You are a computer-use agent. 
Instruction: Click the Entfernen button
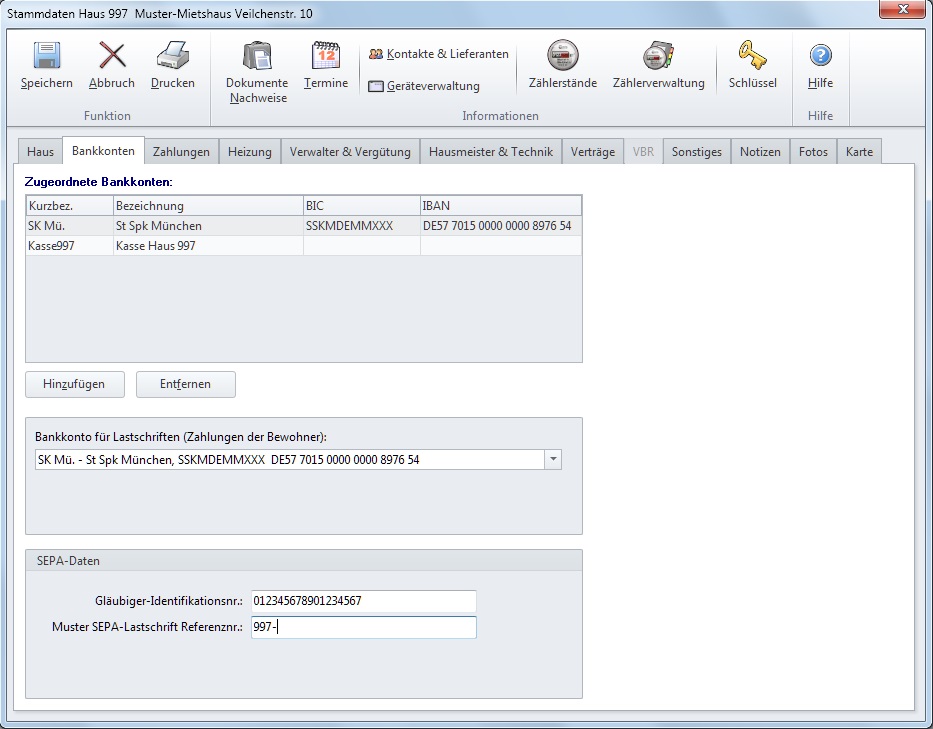pos(186,384)
